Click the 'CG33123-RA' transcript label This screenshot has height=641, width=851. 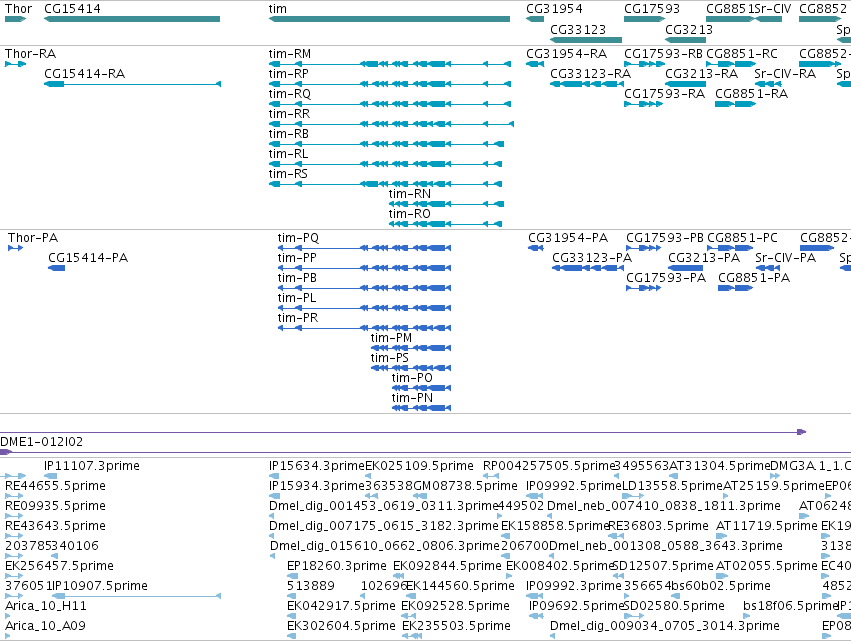tap(590, 74)
